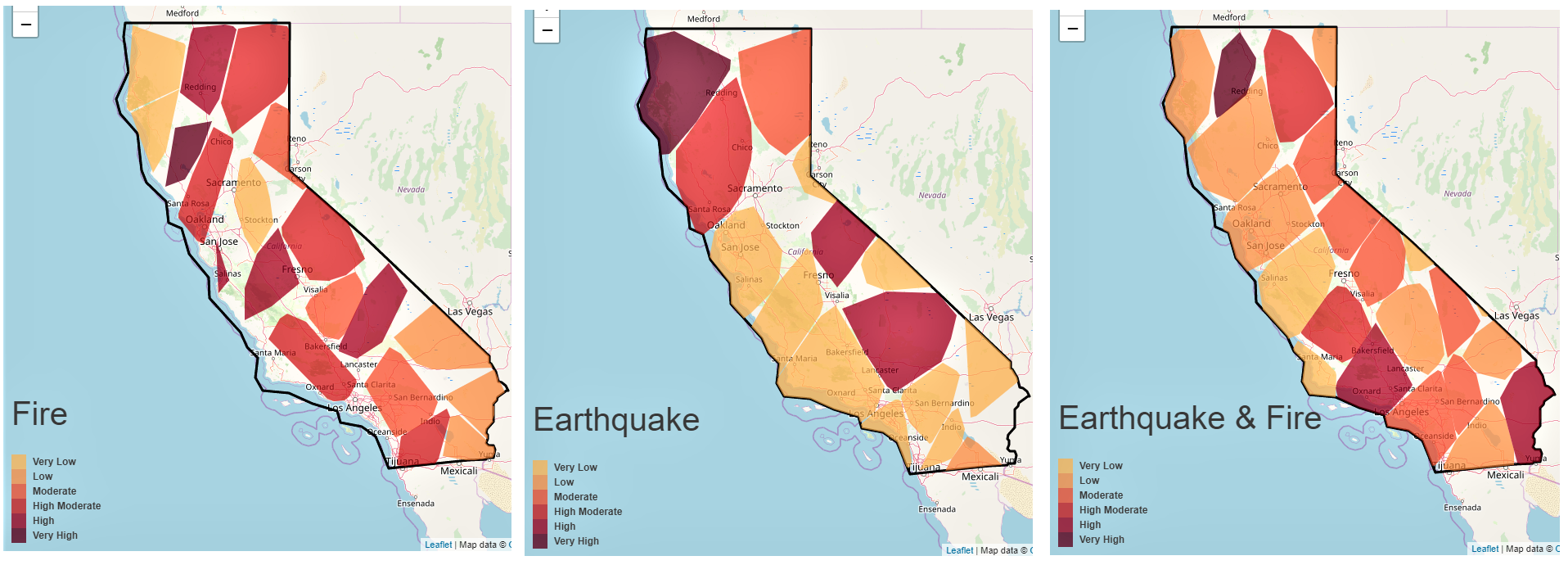The width and height of the screenshot is (1568, 565).
Task: Open the Leaflet link on Earthquake map
Action: [959, 550]
